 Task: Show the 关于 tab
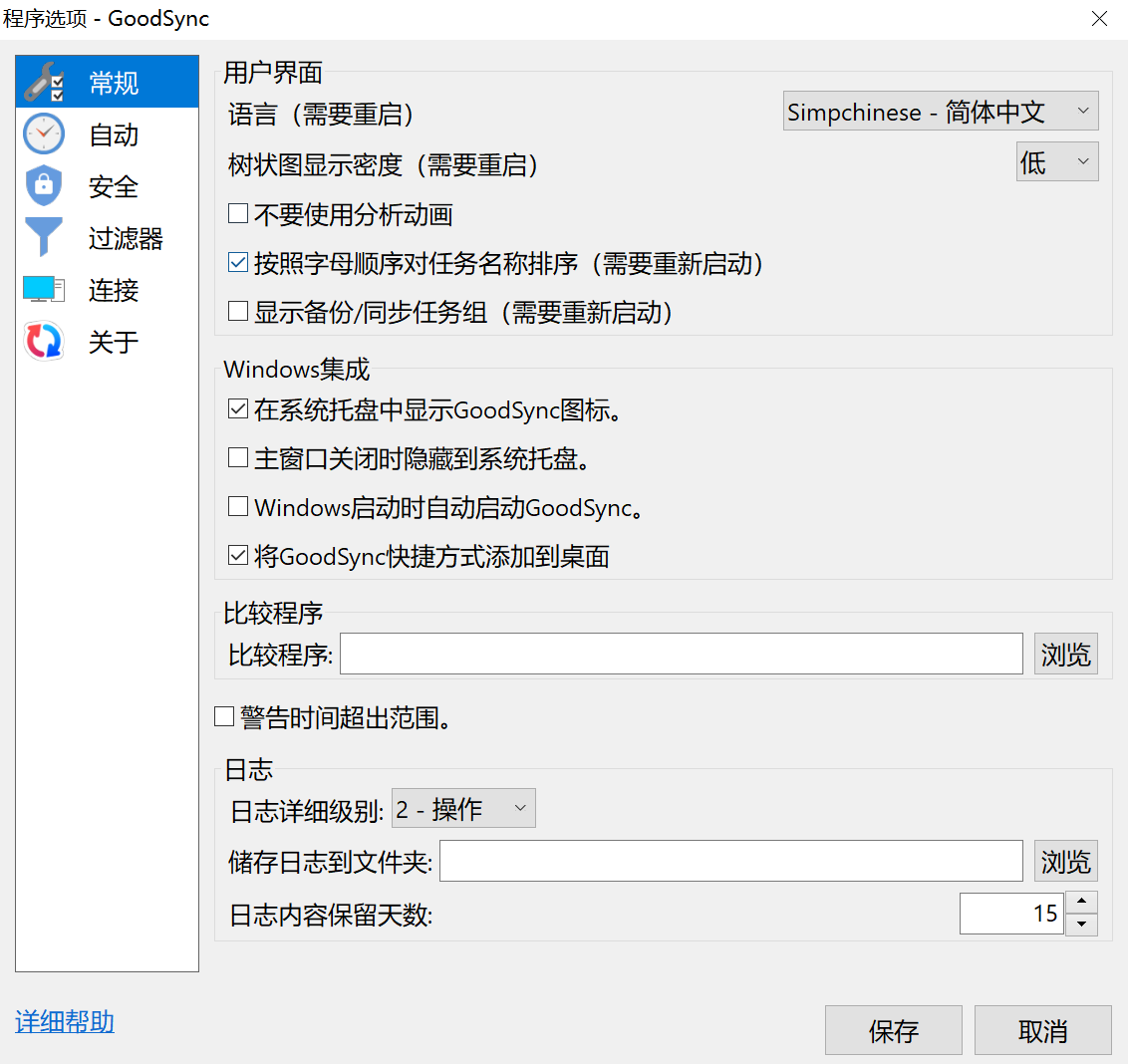pyautogui.click(x=108, y=341)
